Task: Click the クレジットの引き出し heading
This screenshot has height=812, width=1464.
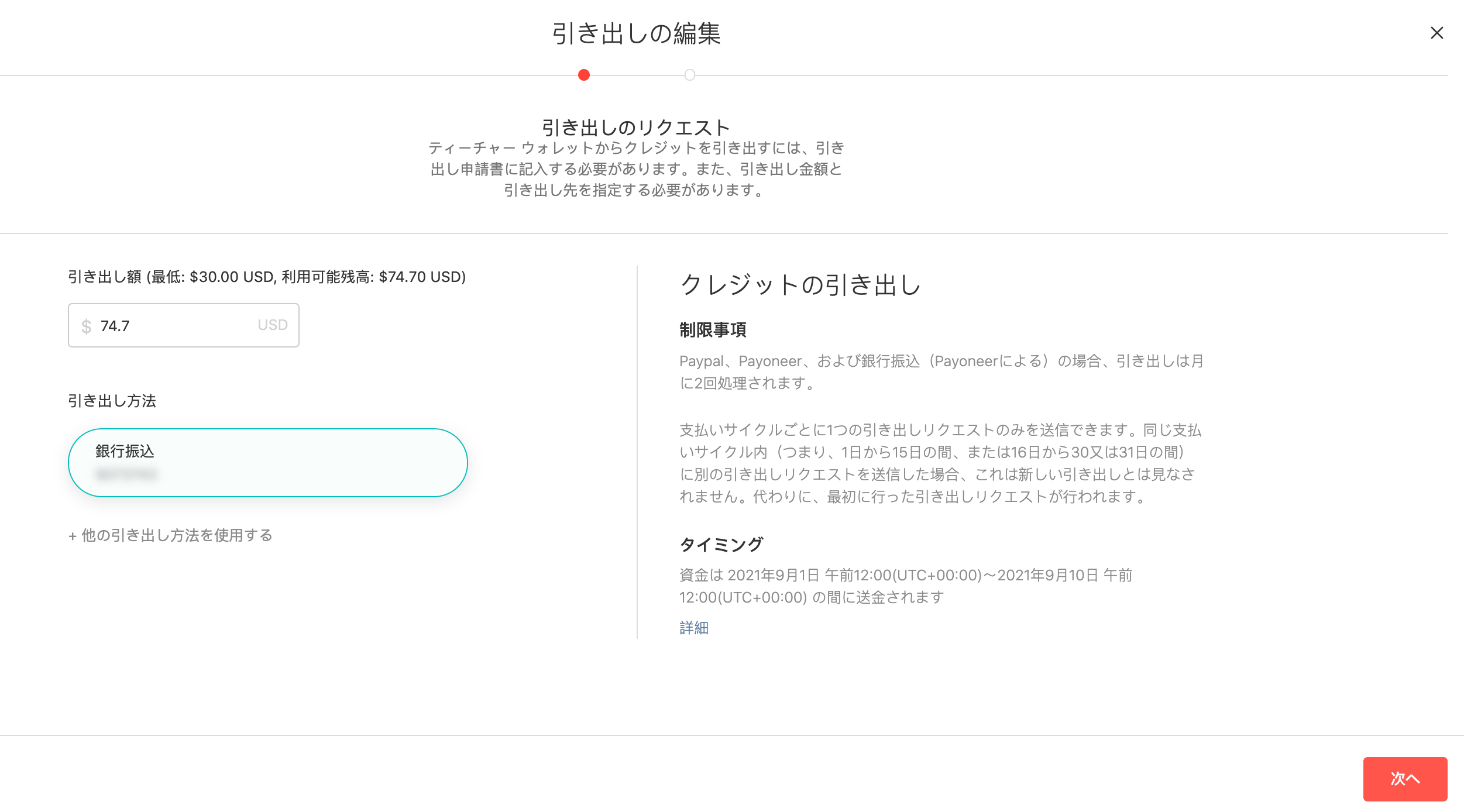Action: [x=800, y=285]
